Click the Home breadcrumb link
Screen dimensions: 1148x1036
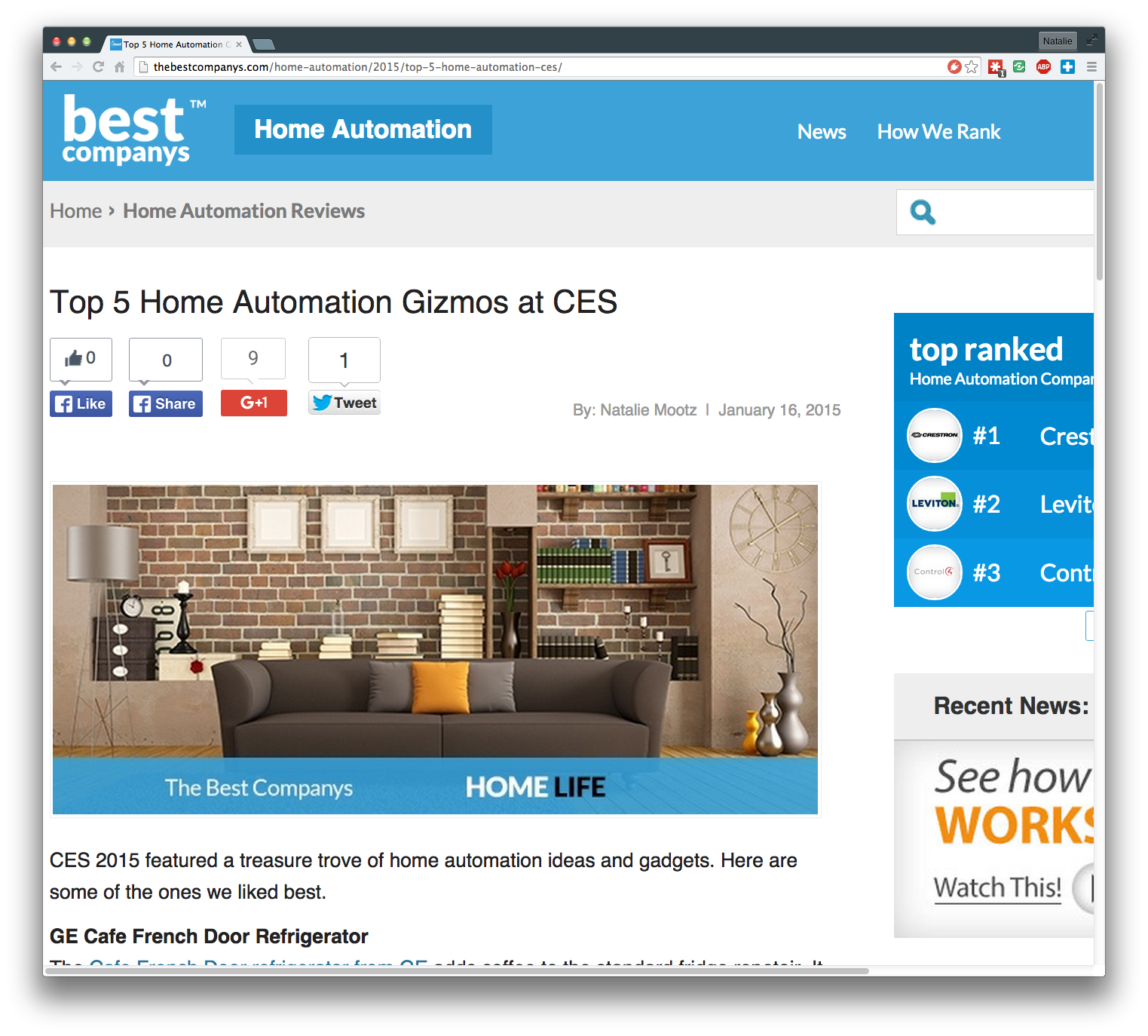[x=75, y=211]
